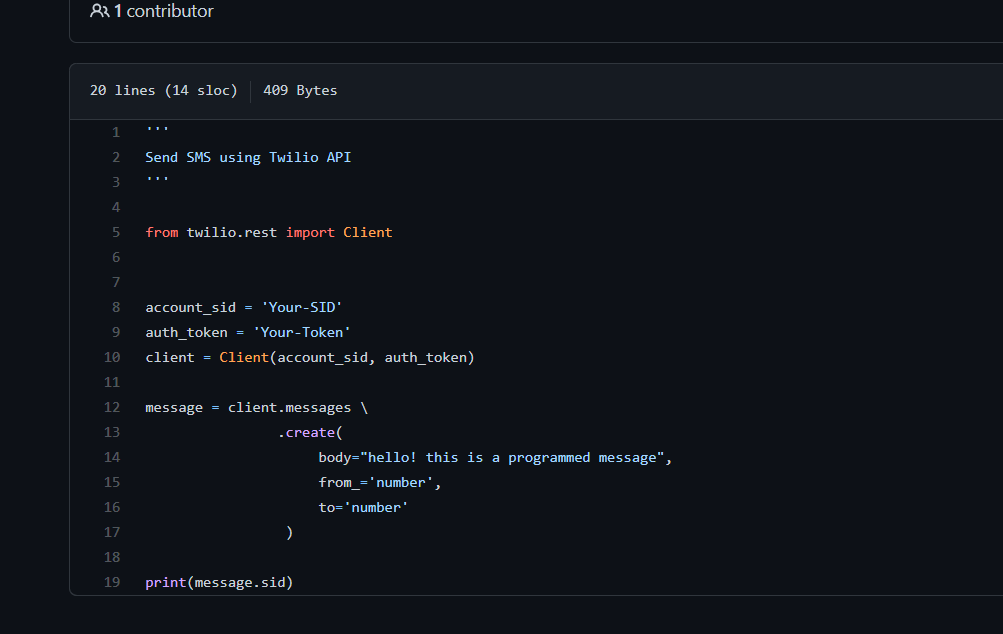Click line number 8
The width and height of the screenshot is (1003, 634).
[x=116, y=307]
